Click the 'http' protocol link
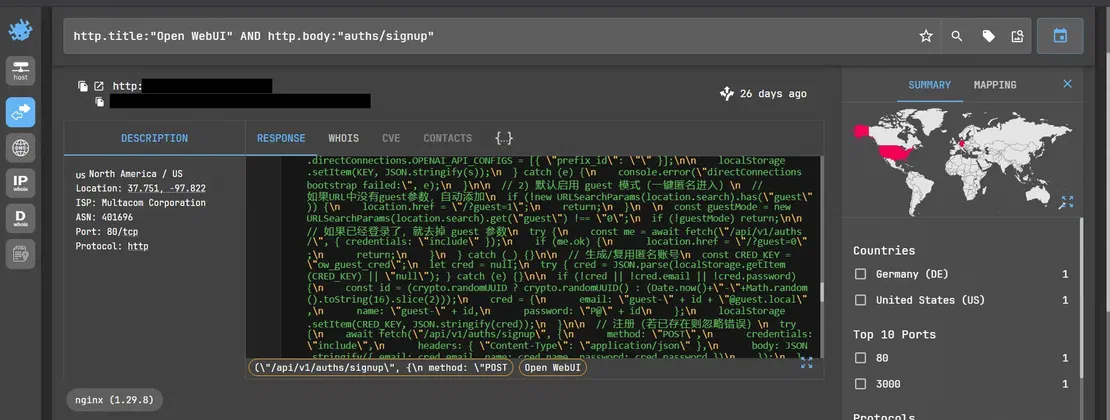This screenshot has height=420, width=1110. pyautogui.click(x=137, y=246)
